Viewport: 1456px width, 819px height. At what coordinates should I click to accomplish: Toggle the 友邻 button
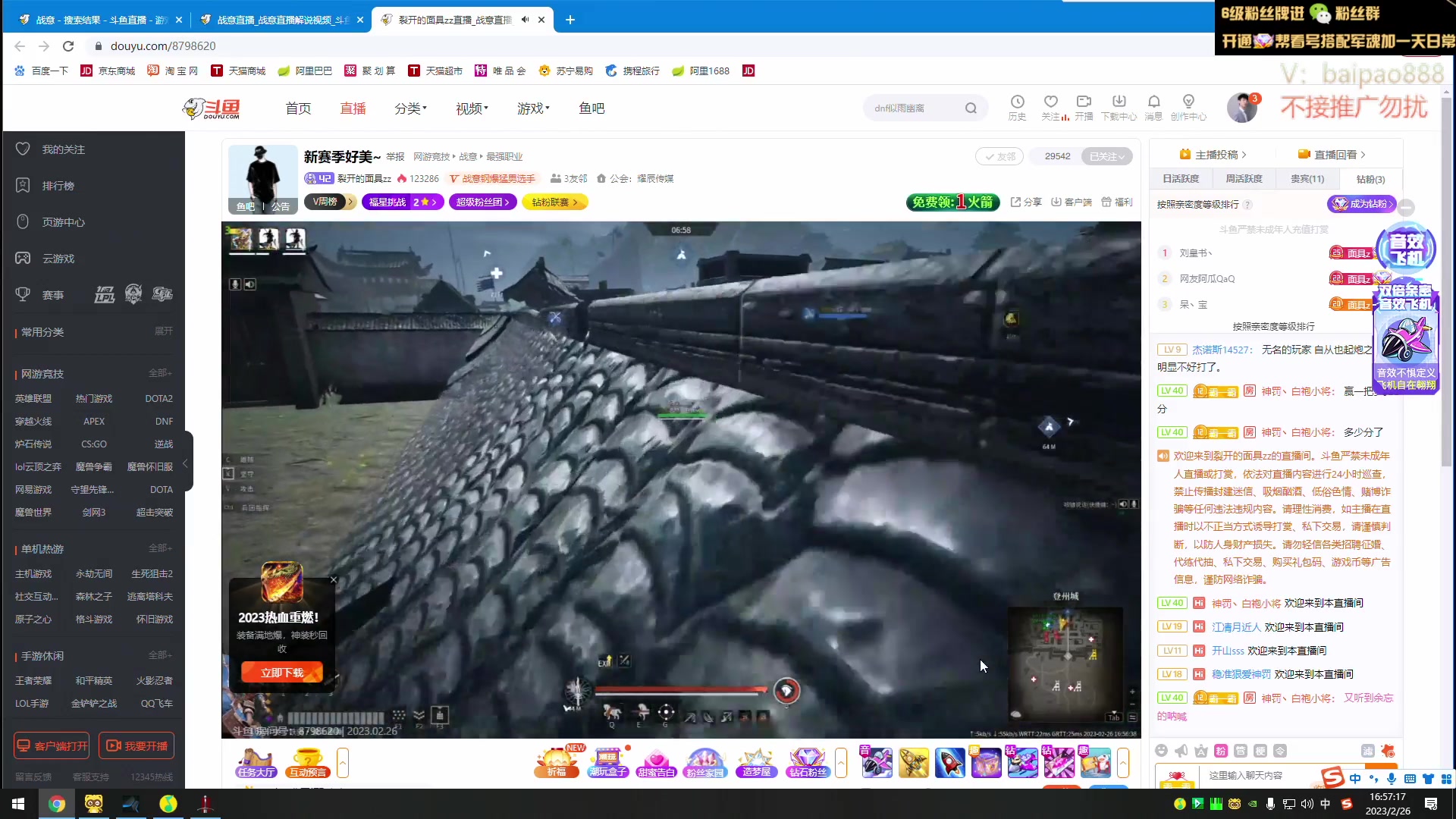tap(999, 156)
